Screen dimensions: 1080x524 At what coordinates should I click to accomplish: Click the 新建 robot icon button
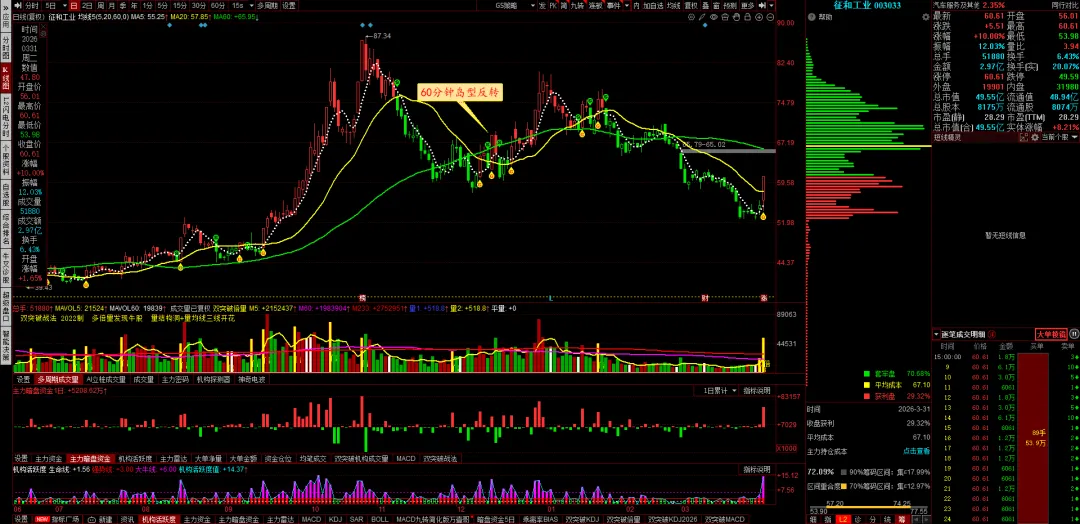tap(100, 519)
